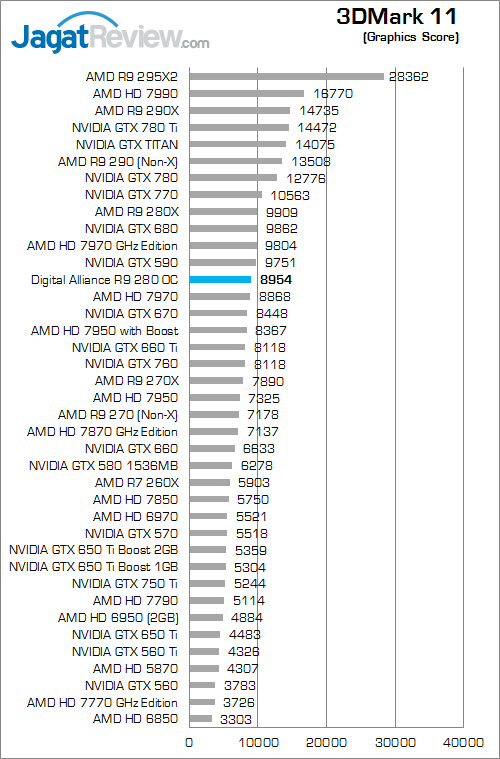Image resolution: width=500 pixels, height=759 pixels.
Task: Select the AMD HD 7990 label
Action: coord(136,94)
